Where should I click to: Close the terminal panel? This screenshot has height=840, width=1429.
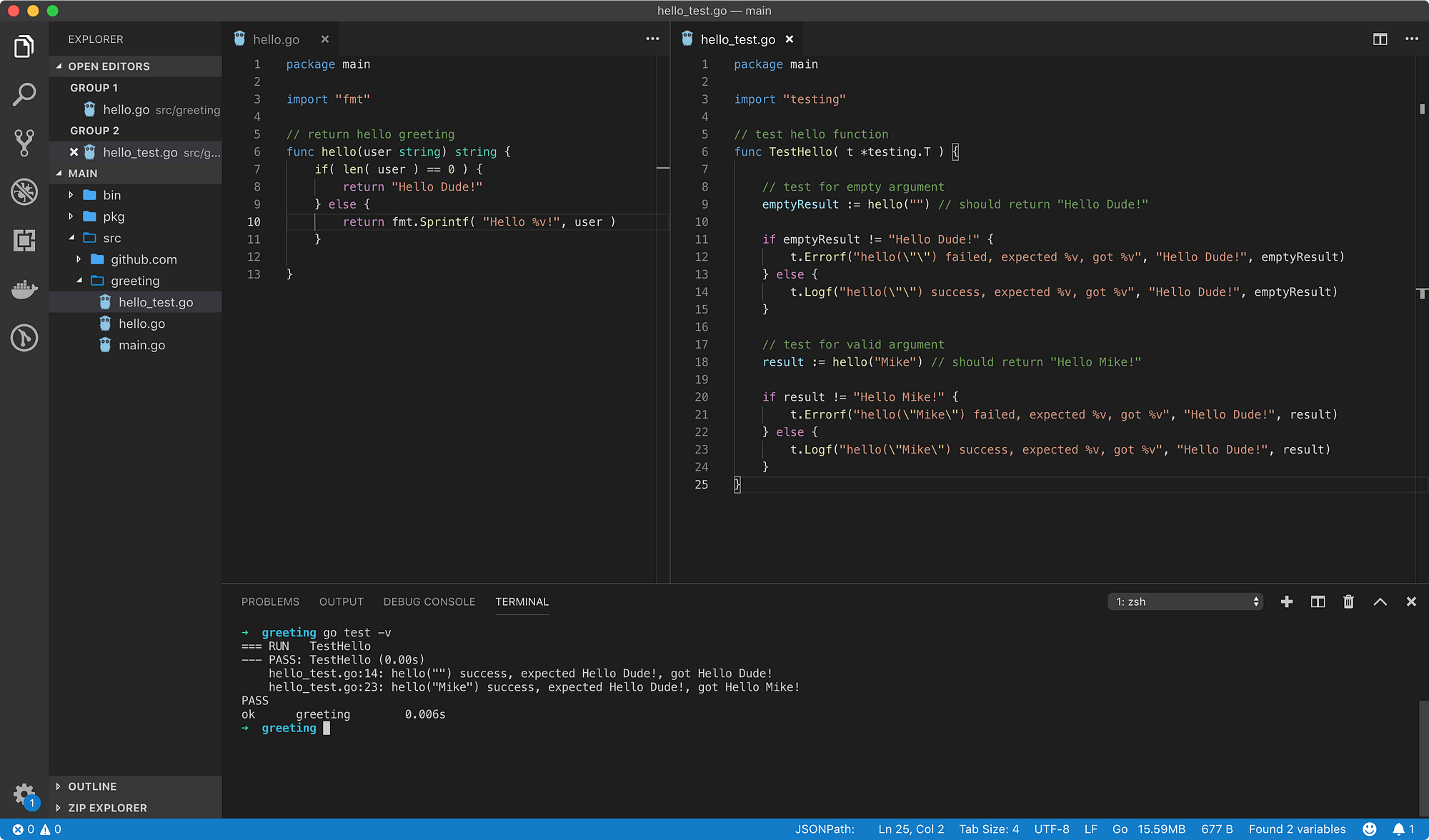(x=1411, y=601)
